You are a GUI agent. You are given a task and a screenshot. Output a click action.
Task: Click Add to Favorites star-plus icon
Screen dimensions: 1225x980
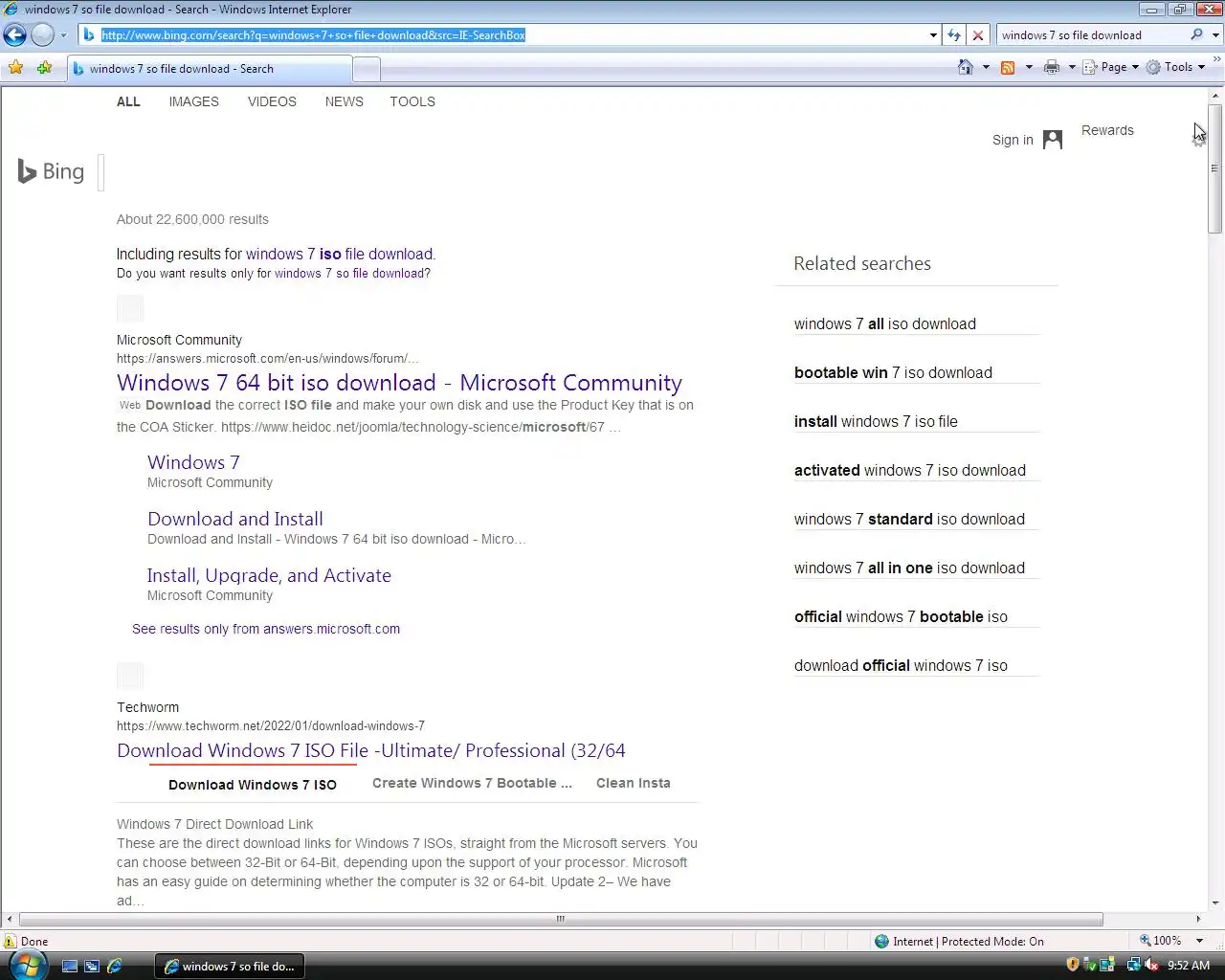pyautogui.click(x=44, y=68)
